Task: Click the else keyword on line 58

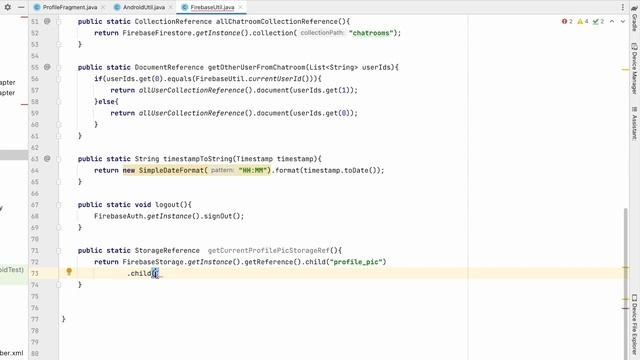Action: (106, 102)
